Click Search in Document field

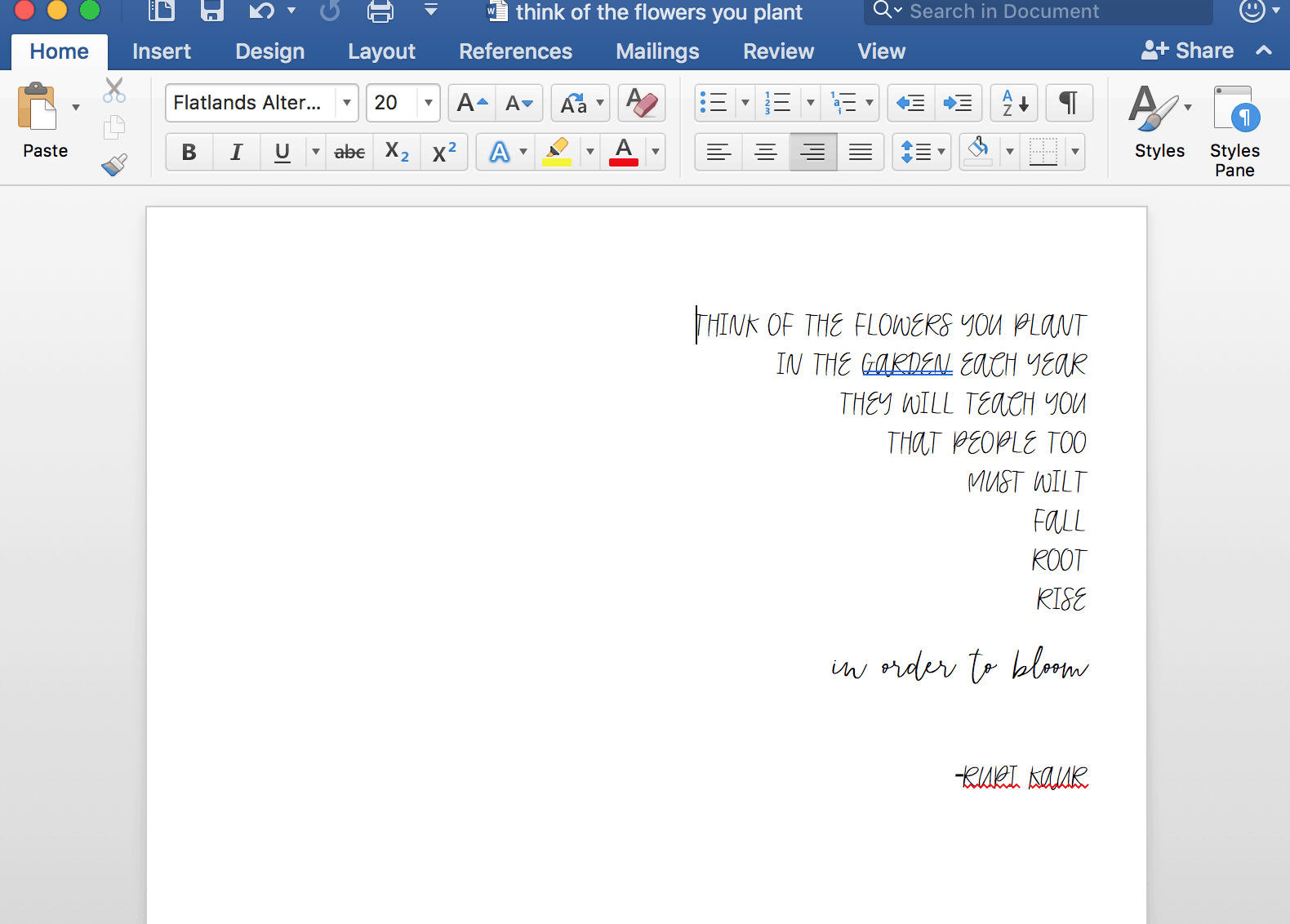(1038, 11)
